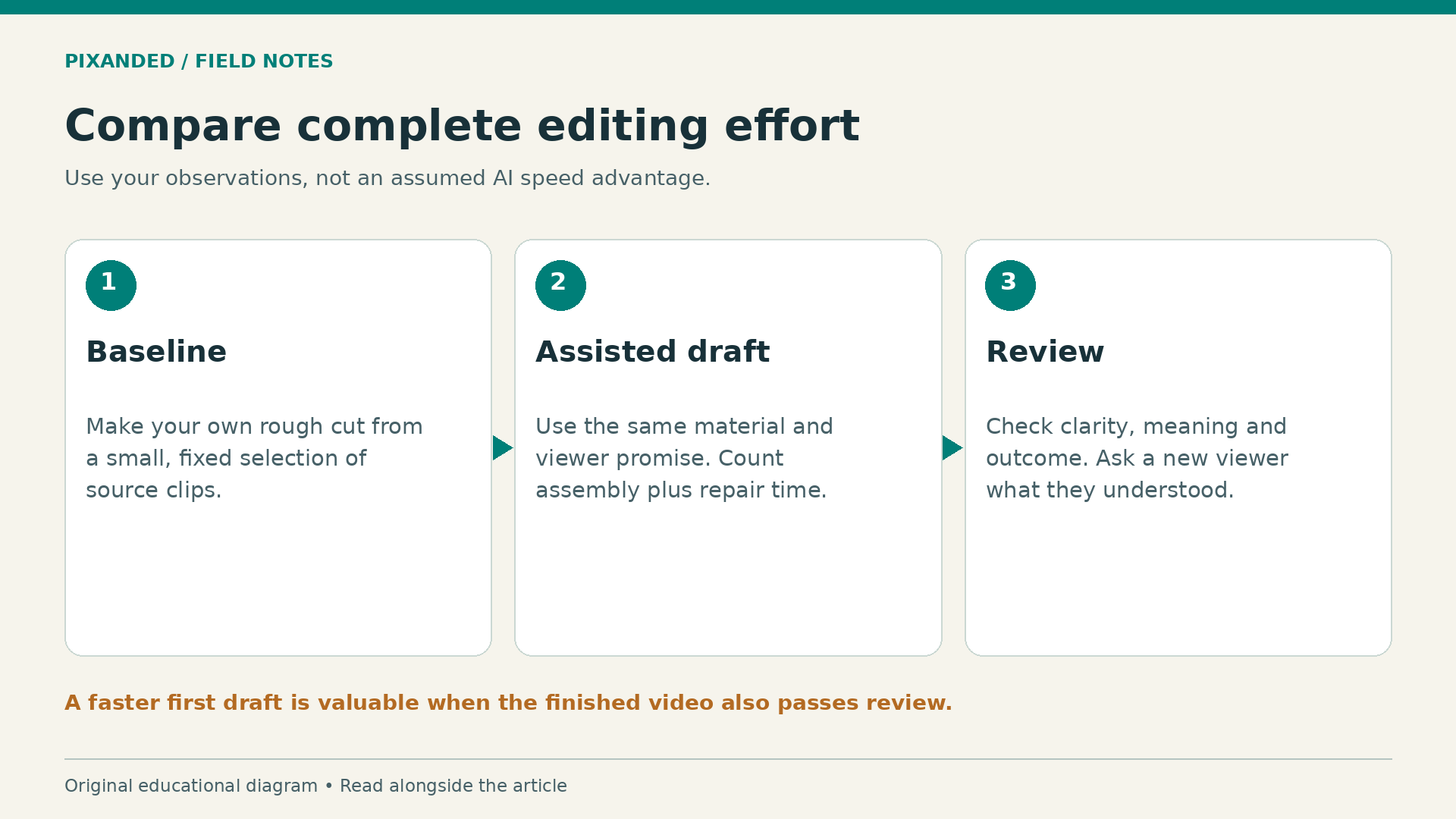Click the arrow between Baseline and Assisted draft

click(x=503, y=447)
